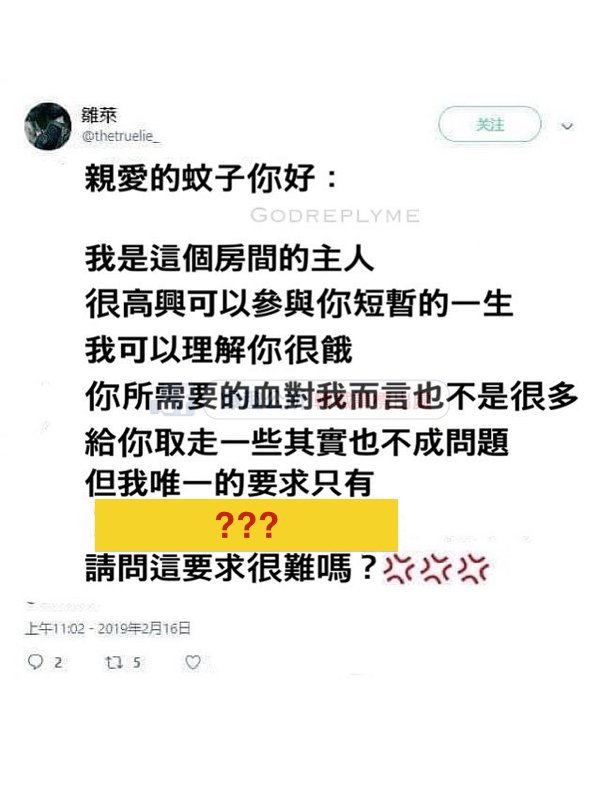Screen dimensions: 600x800
Task: Open the profile avatar of 雞萊
Action: coord(48,127)
